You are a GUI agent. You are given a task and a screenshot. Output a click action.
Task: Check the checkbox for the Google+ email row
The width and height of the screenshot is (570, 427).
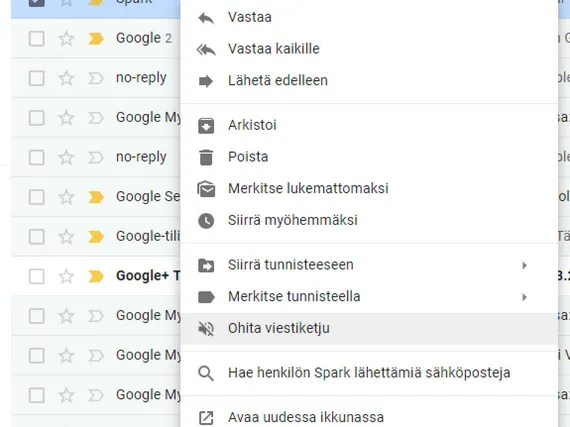pos(37,276)
